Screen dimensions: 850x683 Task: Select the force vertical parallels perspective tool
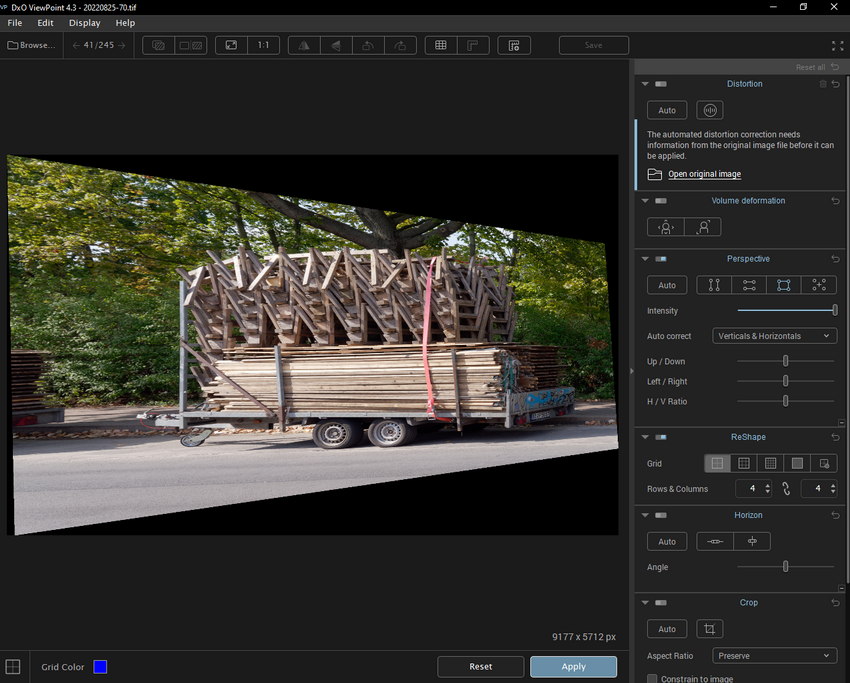coord(714,285)
